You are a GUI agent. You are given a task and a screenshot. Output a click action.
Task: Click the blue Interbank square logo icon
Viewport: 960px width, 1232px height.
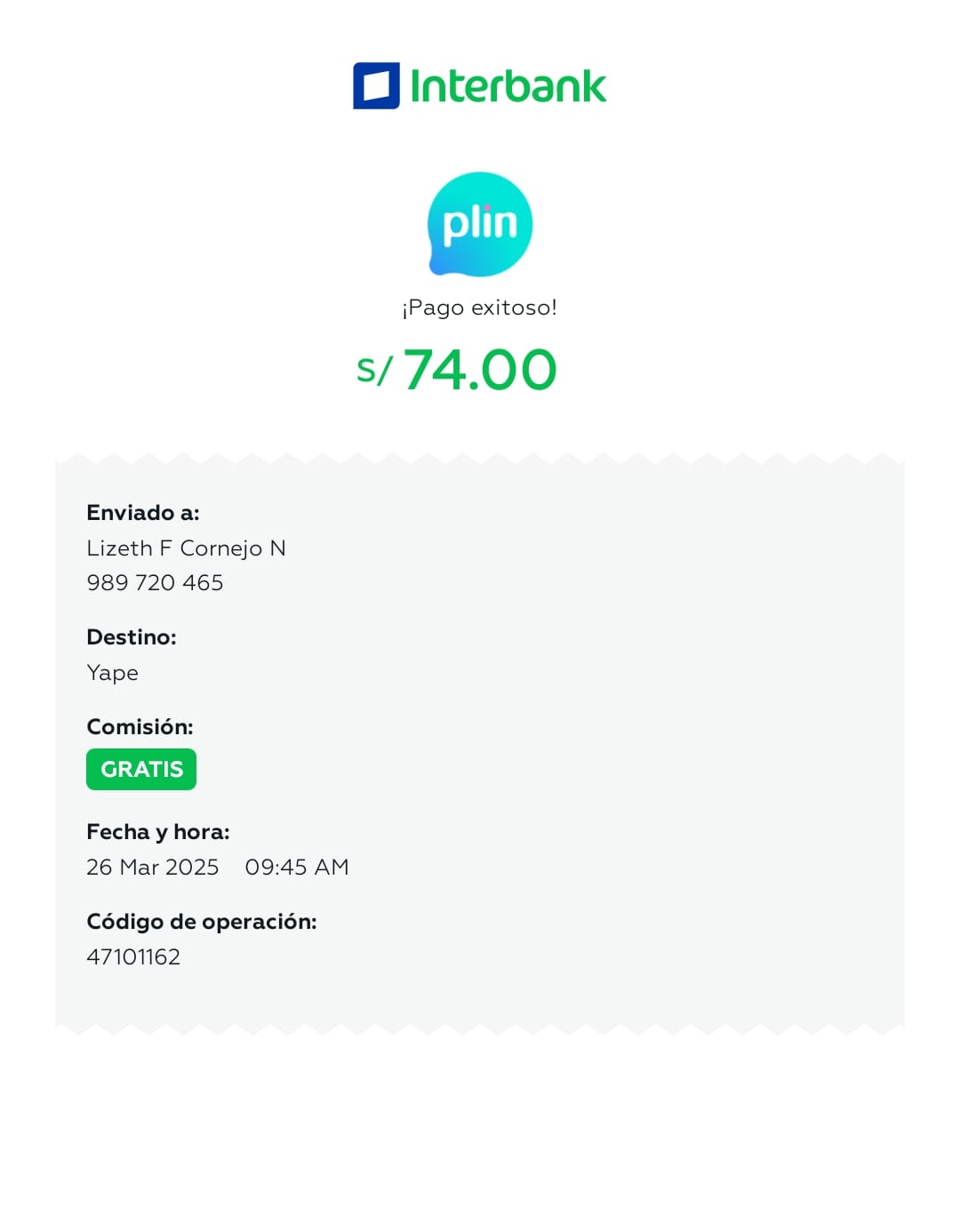(376, 86)
